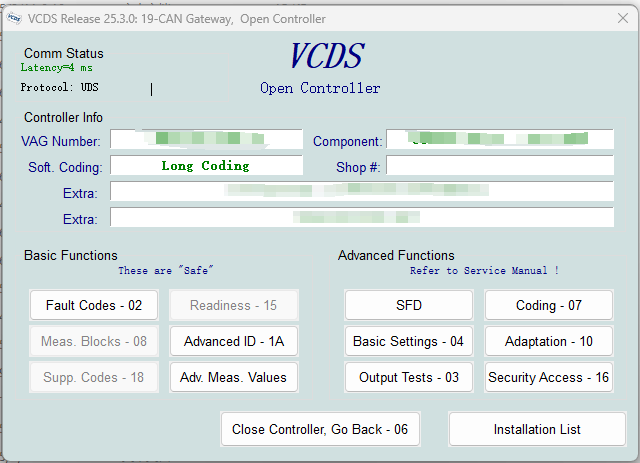Click the VAG Number field
640x463 pixels.
[x=205, y=140]
